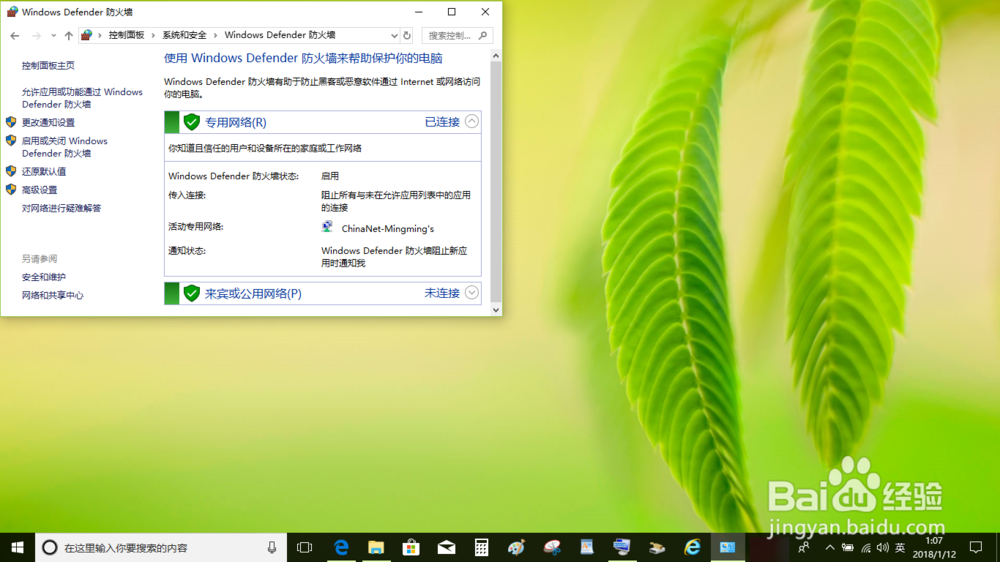Click the 专用网络(R) header text
Viewport: 1000px width, 562px height.
tap(235, 122)
